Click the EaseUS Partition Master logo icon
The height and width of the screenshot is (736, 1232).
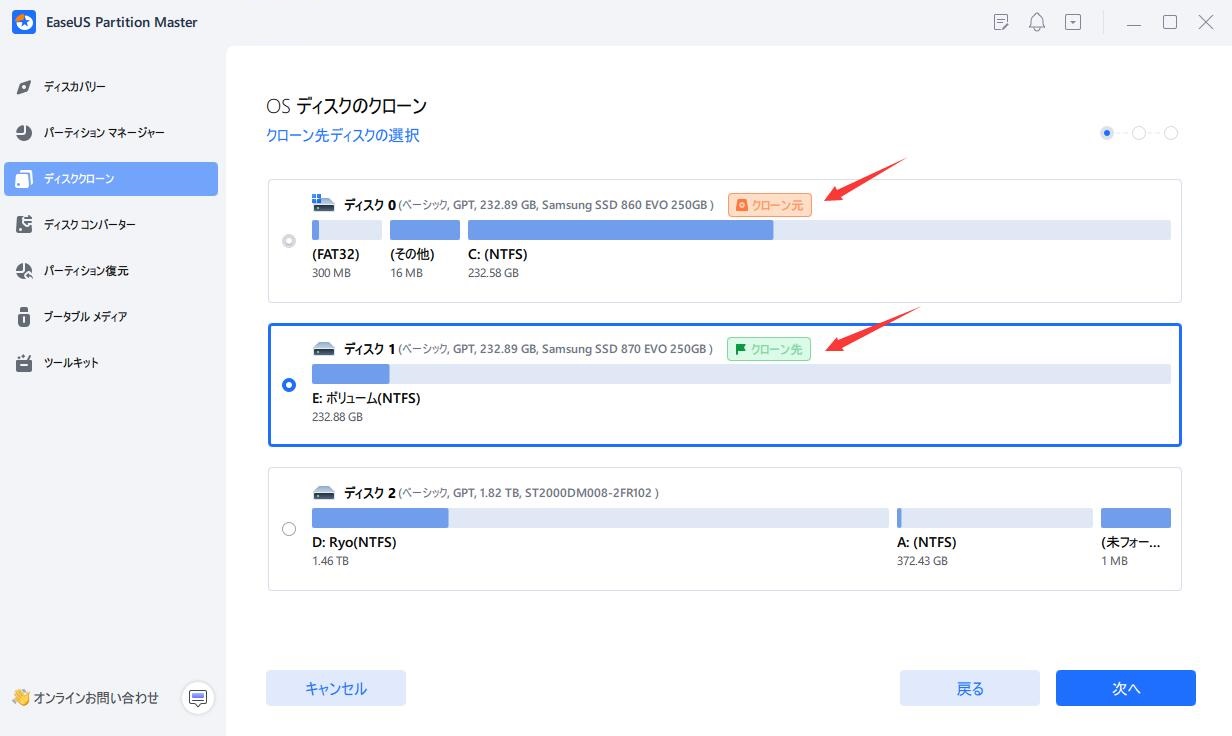coord(24,22)
